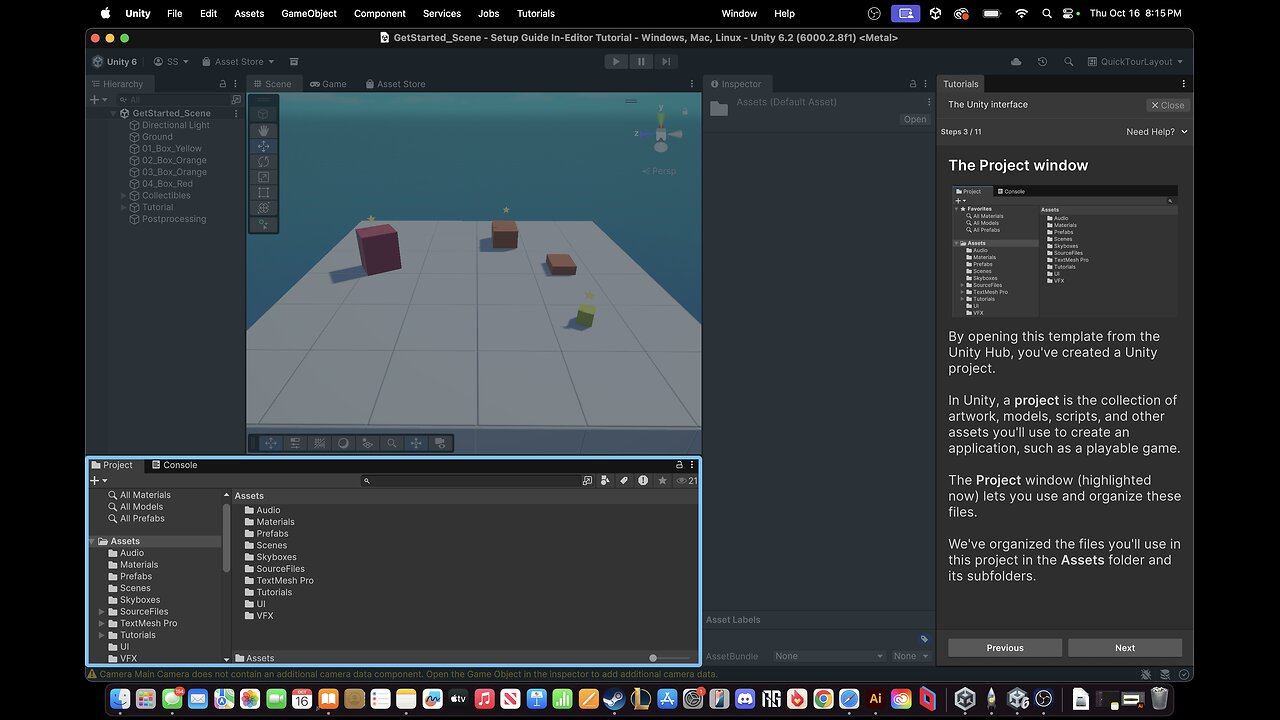Open the Project panel options menu
The height and width of the screenshot is (720, 1280).
[x=692, y=465]
